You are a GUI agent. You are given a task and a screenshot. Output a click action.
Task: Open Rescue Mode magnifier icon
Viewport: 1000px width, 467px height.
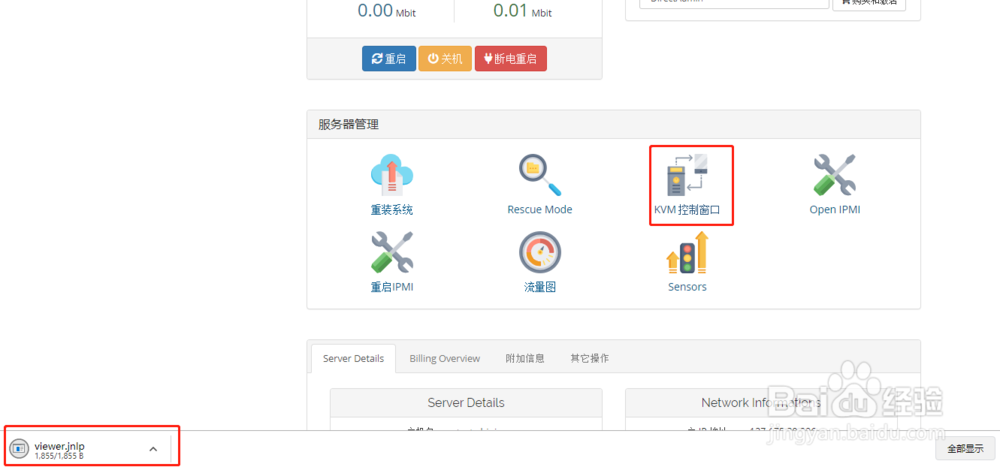coord(540,175)
